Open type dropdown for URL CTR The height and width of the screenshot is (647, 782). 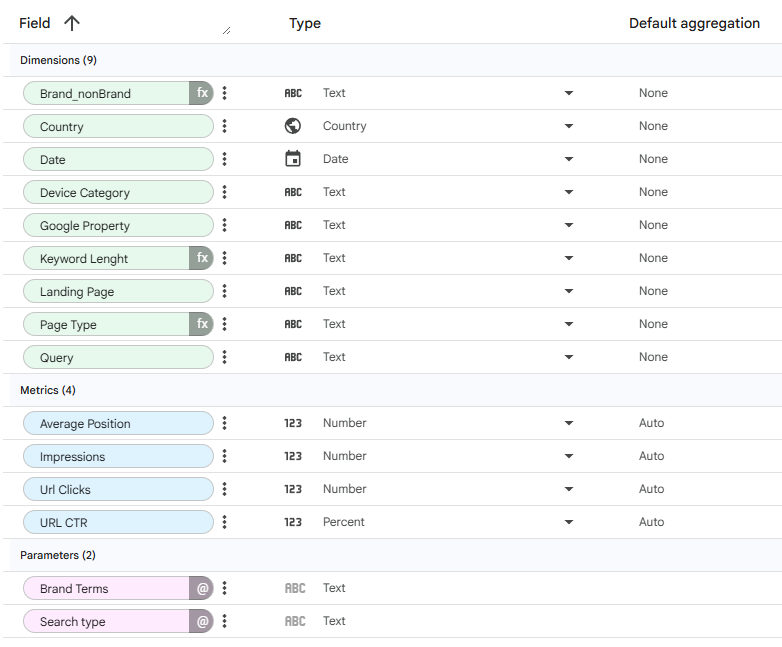(x=568, y=522)
